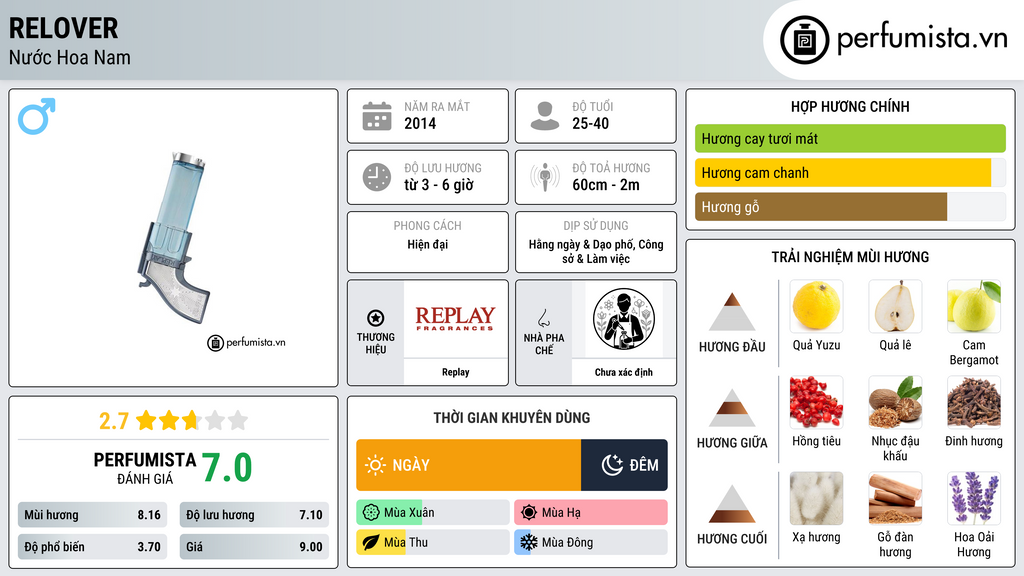This screenshot has width=1024, height=576.
Task: Select the Hoa Oải Hương lavender image
Action: 974,498
